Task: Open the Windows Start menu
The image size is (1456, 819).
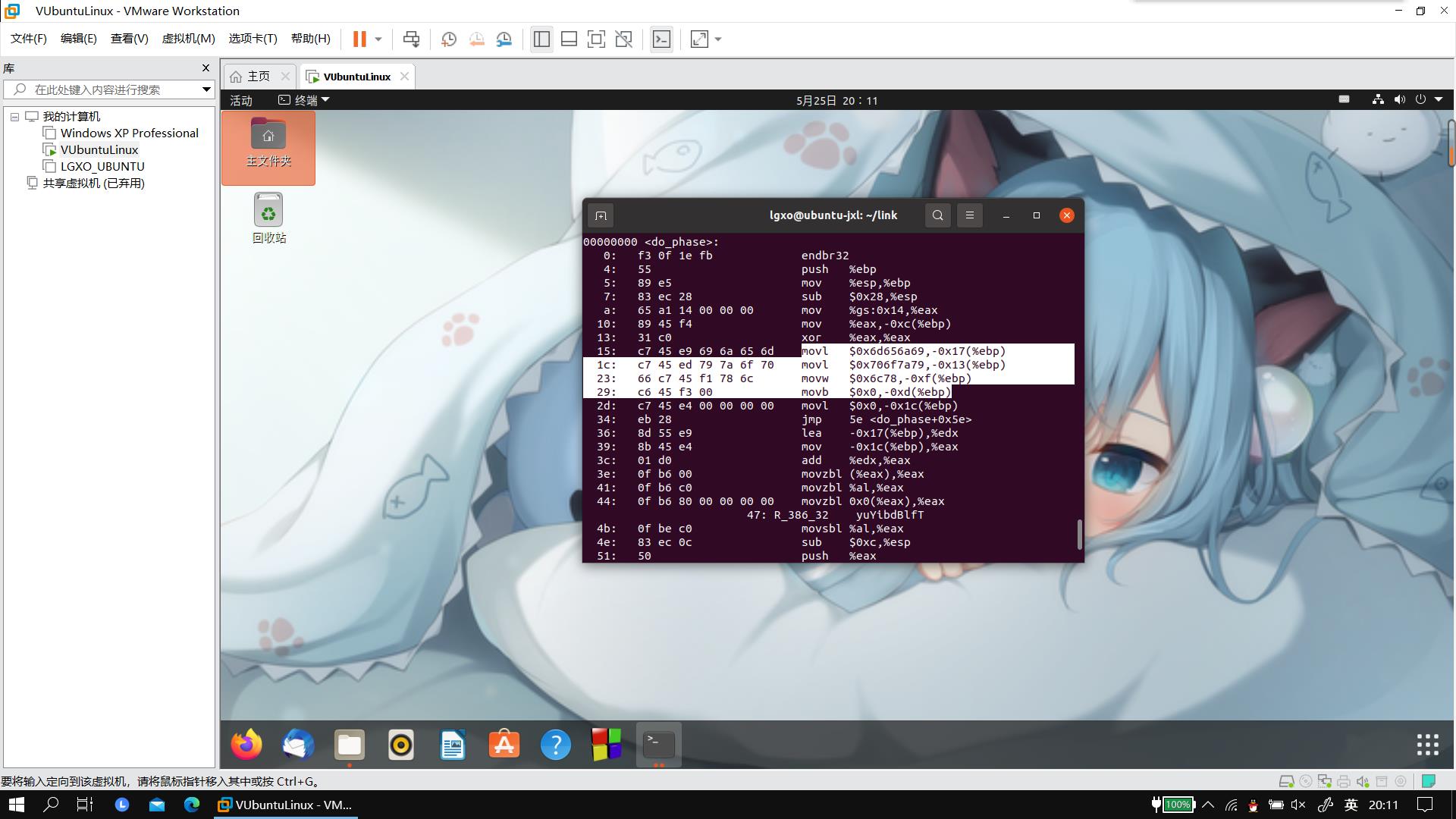Action: tap(16, 805)
